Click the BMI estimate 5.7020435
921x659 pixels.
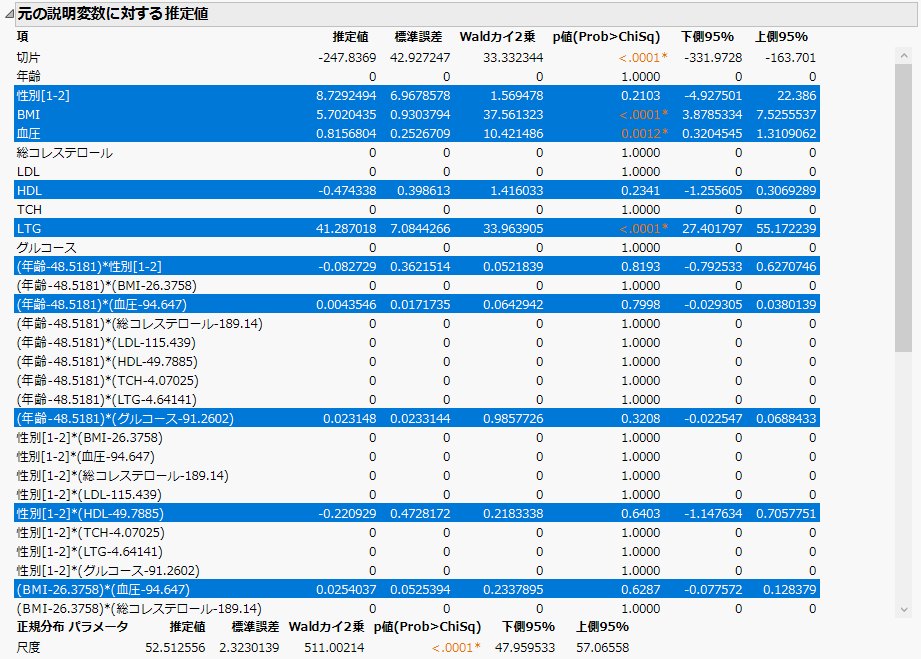[346, 115]
